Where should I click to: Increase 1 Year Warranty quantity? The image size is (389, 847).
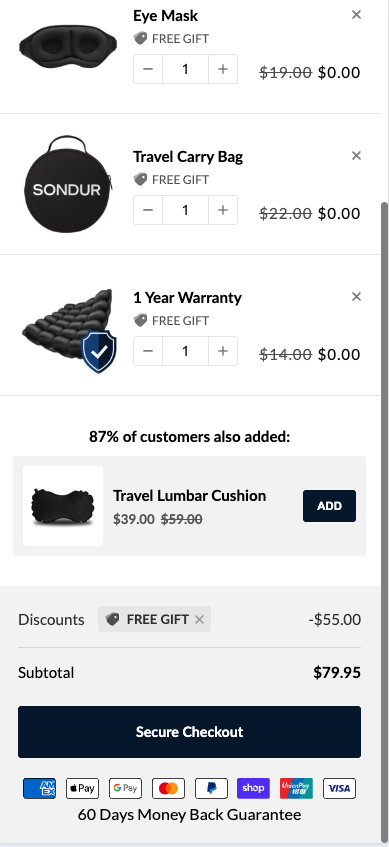(223, 351)
